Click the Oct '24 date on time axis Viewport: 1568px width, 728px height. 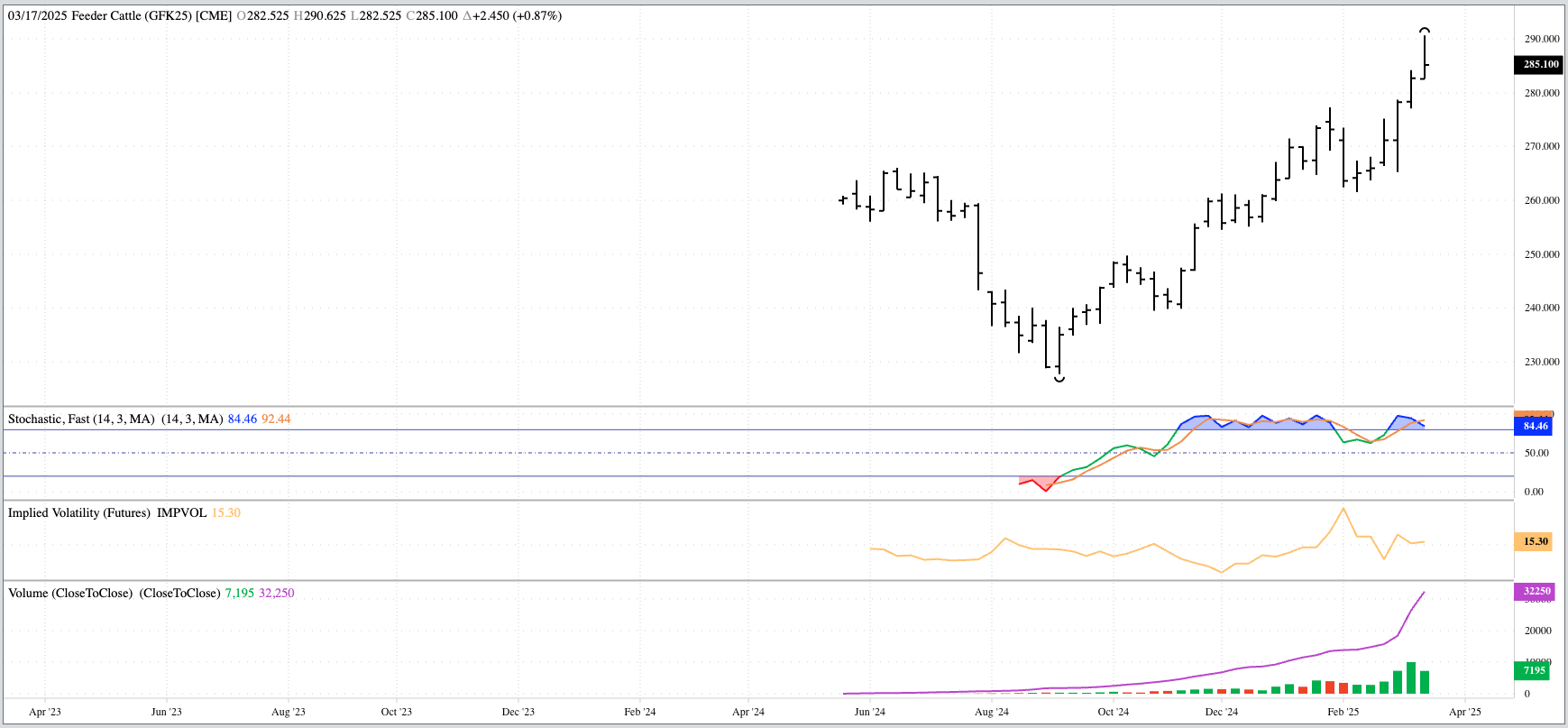point(1113,712)
